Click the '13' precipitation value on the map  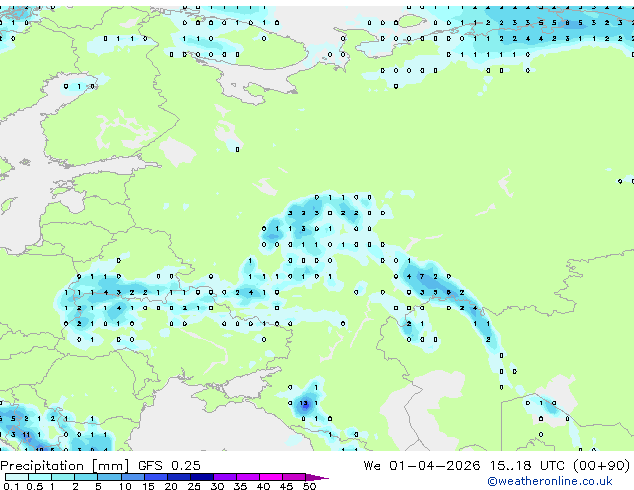(x=304, y=403)
